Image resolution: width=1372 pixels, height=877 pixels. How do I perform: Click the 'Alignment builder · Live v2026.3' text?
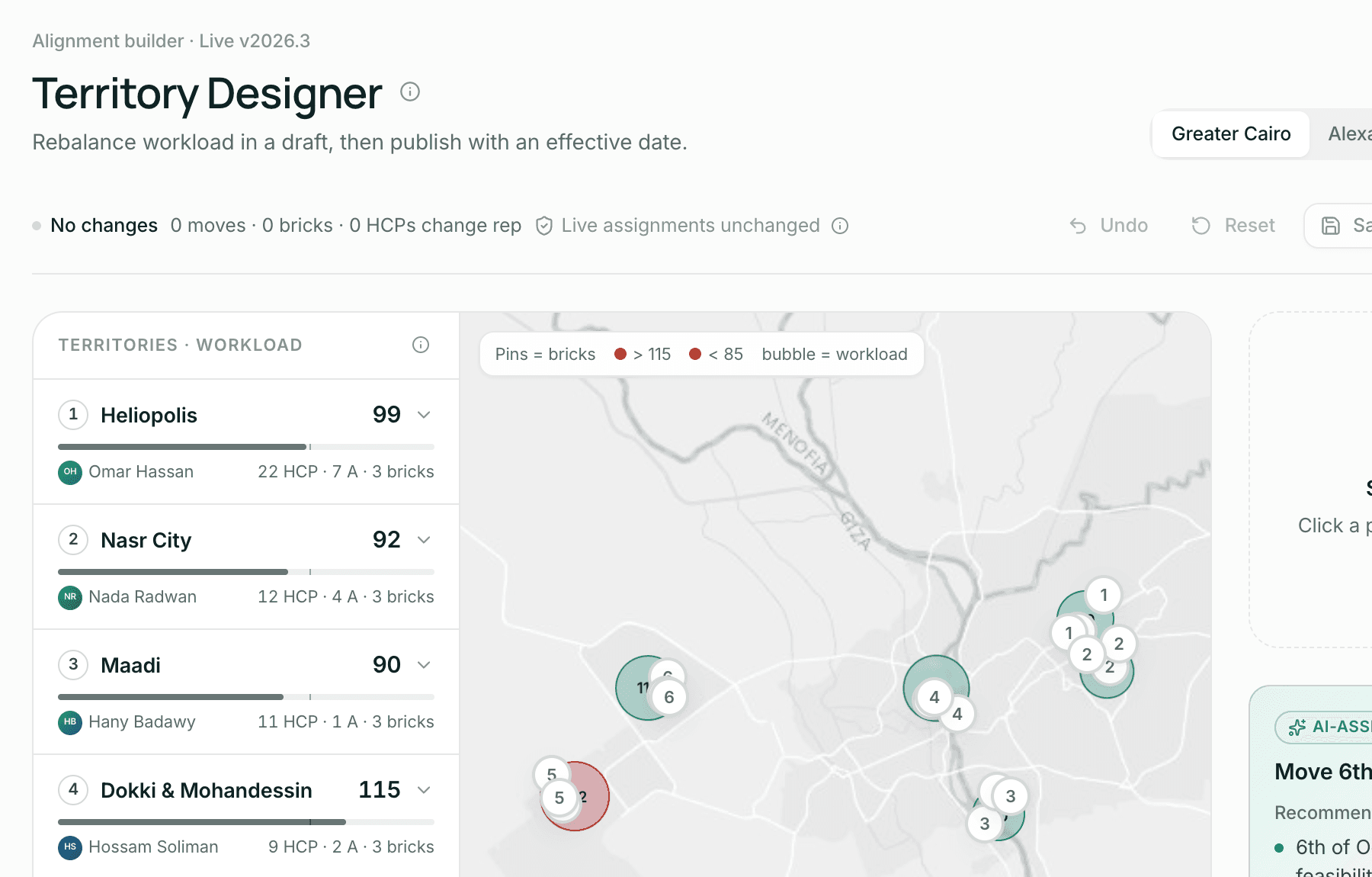coord(171,41)
